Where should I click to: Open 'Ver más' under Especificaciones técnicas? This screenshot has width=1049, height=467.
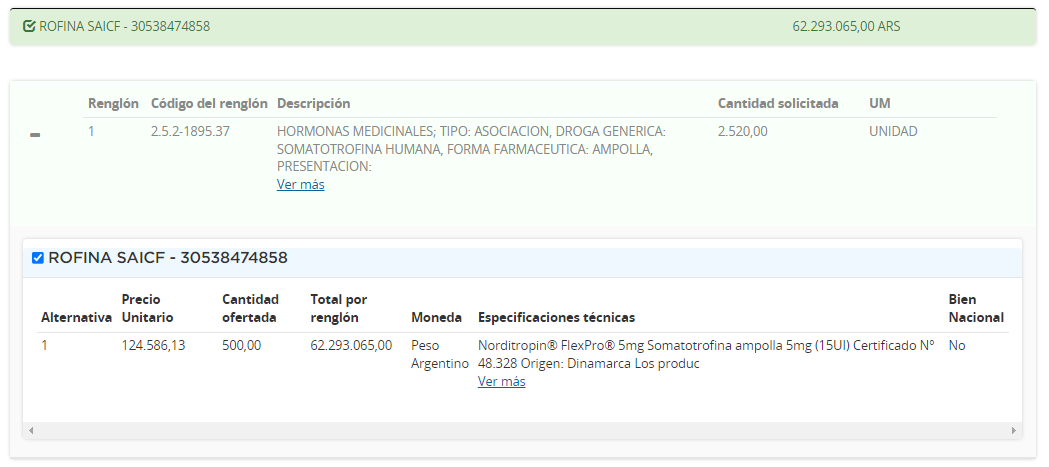501,381
